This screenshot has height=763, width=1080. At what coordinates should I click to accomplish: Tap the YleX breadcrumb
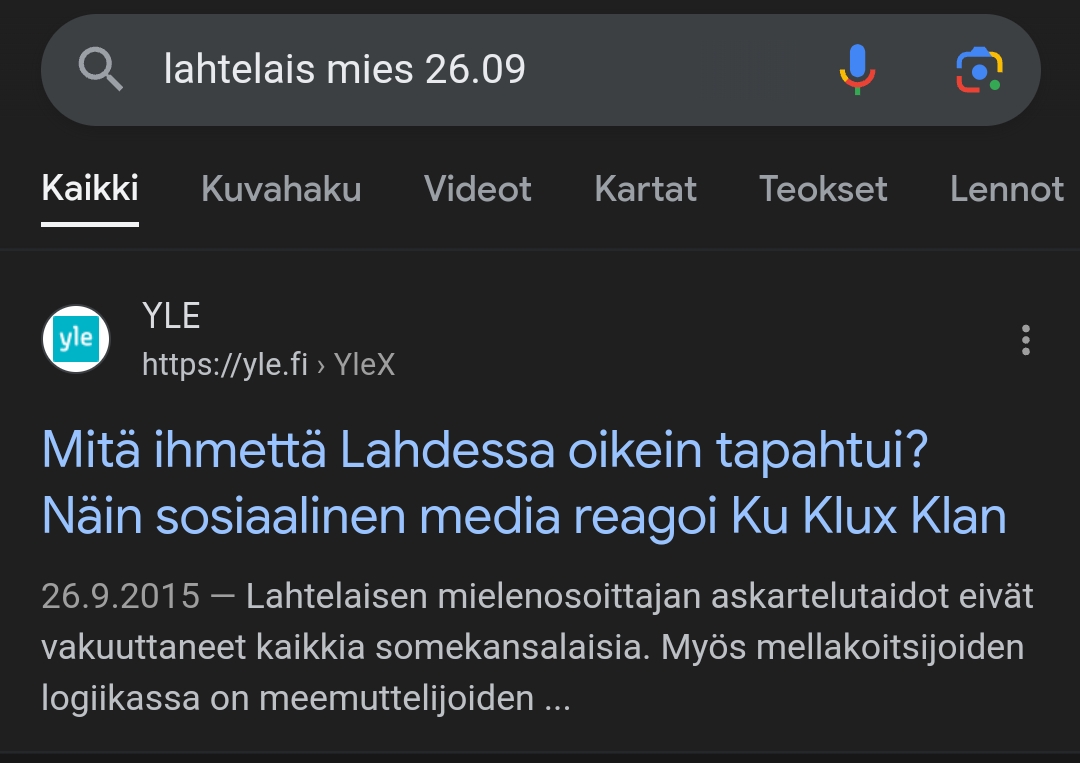pyautogui.click(x=365, y=365)
